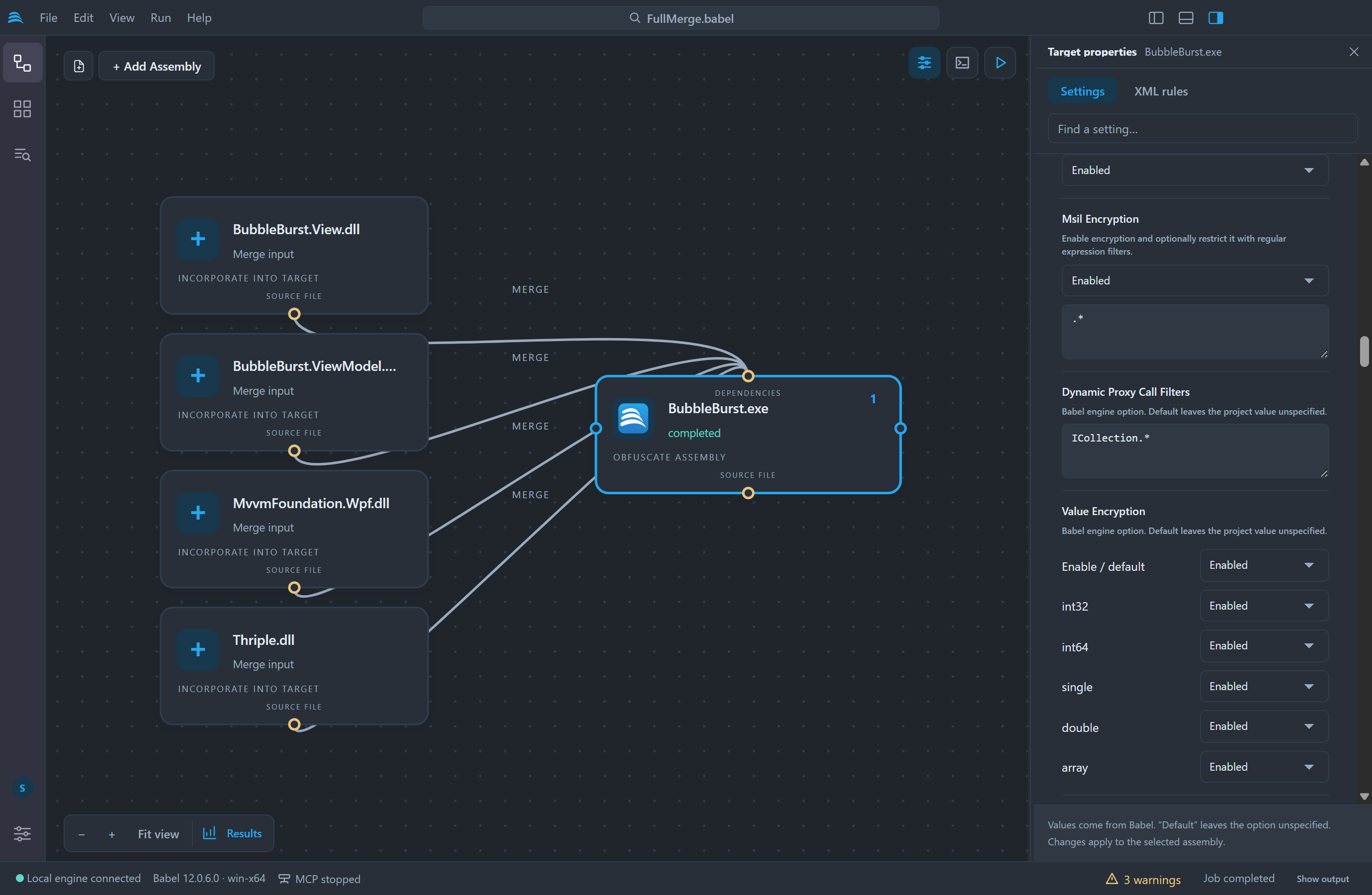This screenshot has height=895, width=1372.
Task: Click the Dynamic Proxy Call Filters text area
Action: click(1195, 451)
